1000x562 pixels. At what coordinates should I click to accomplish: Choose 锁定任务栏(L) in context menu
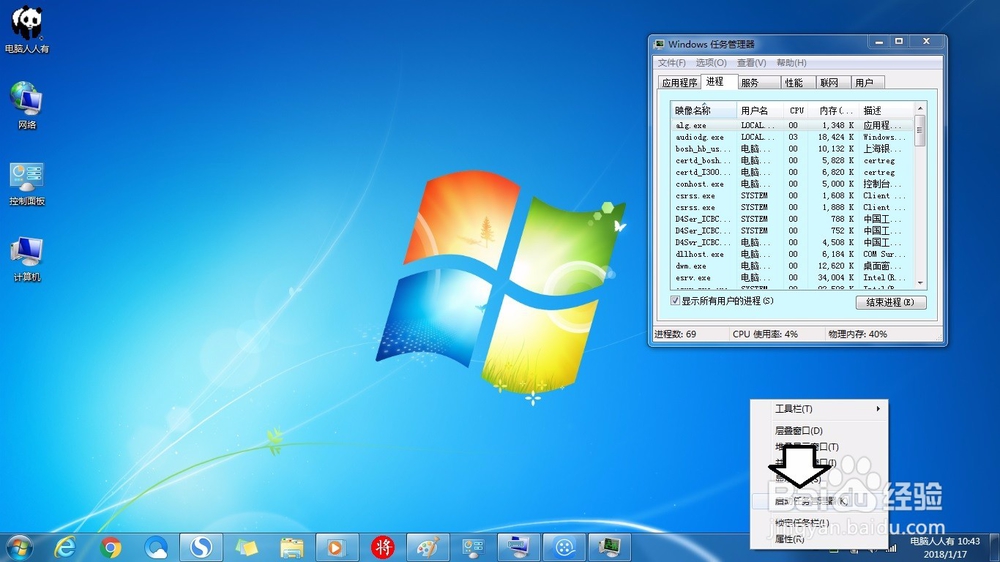click(x=820, y=522)
